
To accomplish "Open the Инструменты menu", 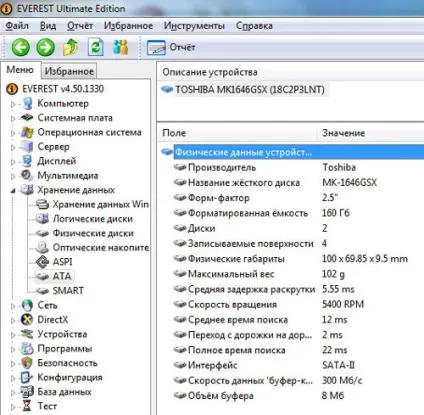I will [x=194, y=26].
